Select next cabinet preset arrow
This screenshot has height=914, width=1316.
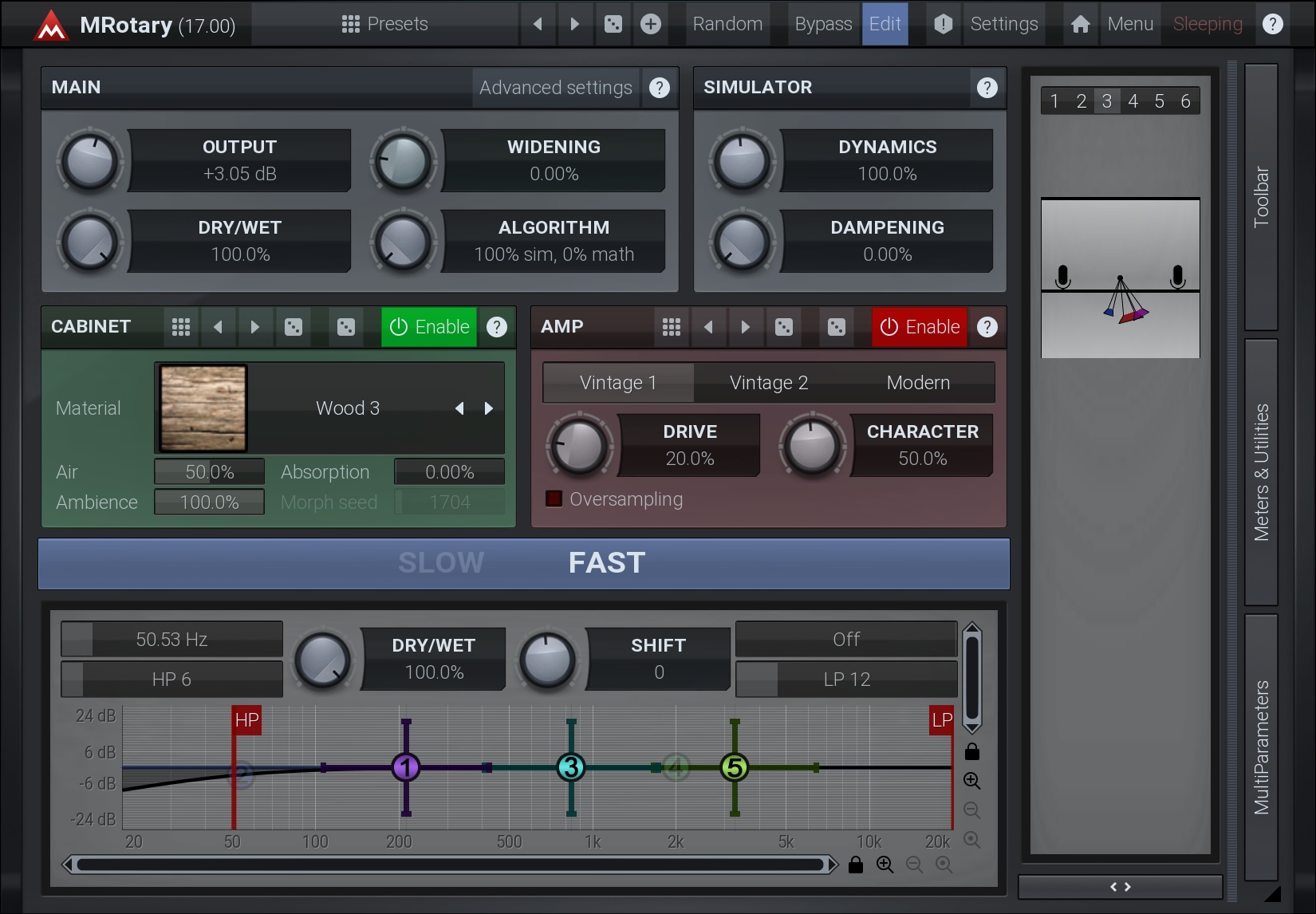point(254,327)
